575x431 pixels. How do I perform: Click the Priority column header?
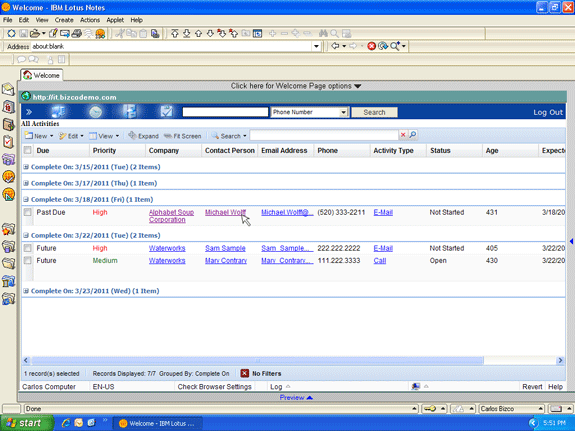click(117, 150)
